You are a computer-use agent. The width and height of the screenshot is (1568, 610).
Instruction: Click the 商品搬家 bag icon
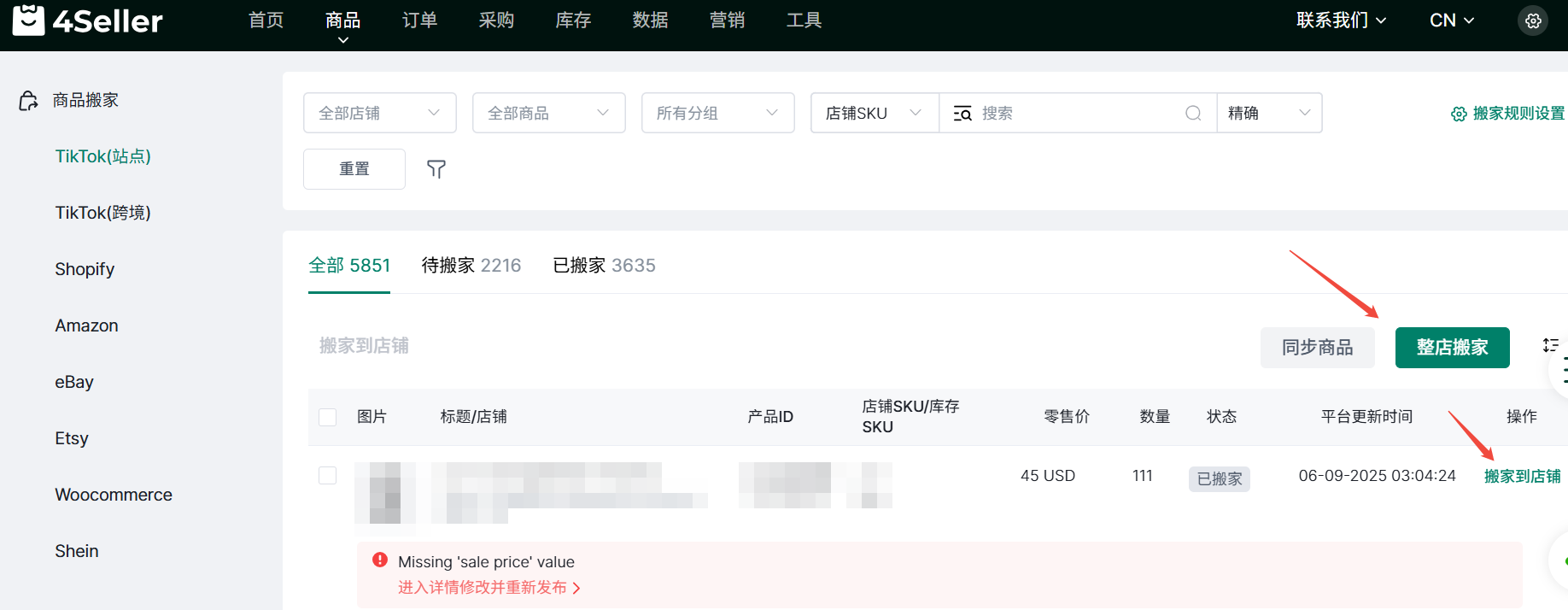pos(28,101)
